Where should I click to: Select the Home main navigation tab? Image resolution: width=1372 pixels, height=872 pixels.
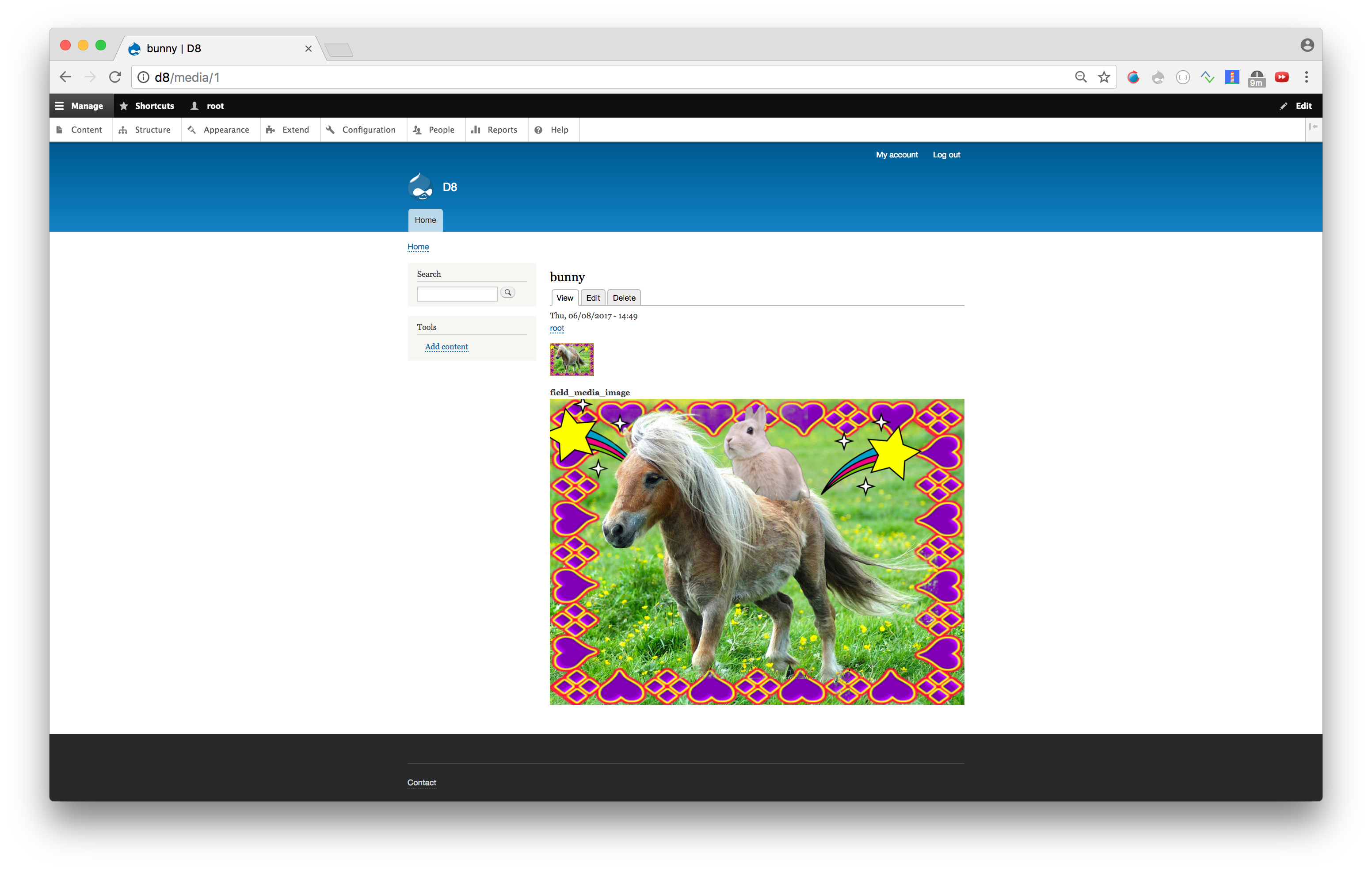coord(425,220)
